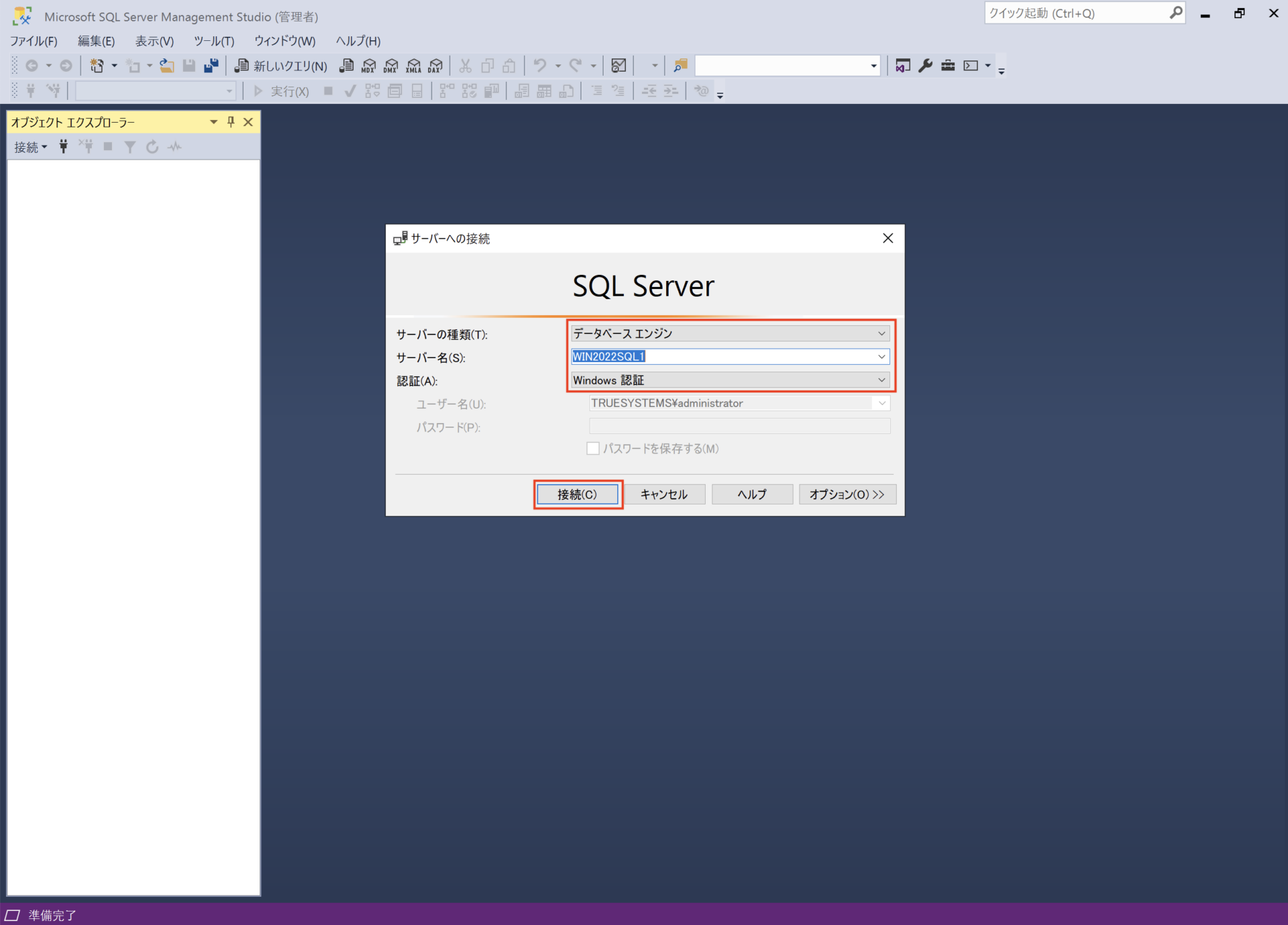Screen dimensions: 1288x925
Task: Click the Undo icon on the toolbar
Action: tap(541, 66)
